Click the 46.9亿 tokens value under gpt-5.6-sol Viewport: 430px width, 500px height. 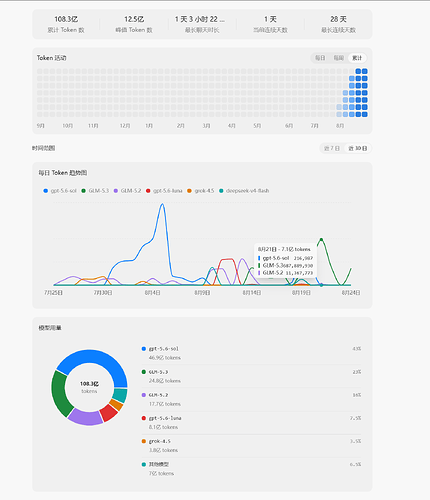[x=165, y=358]
